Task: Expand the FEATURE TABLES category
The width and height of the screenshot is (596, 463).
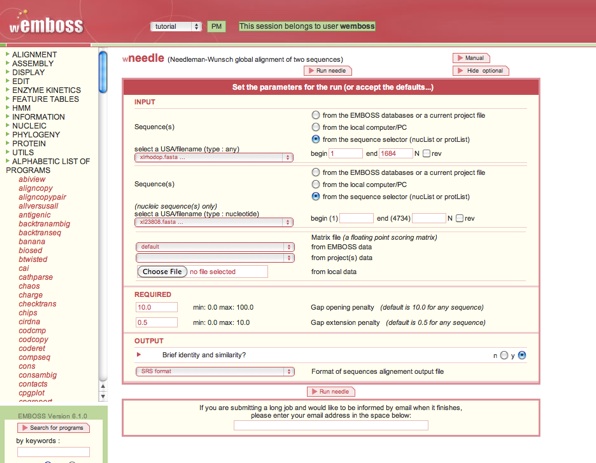Action: [x=46, y=99]
